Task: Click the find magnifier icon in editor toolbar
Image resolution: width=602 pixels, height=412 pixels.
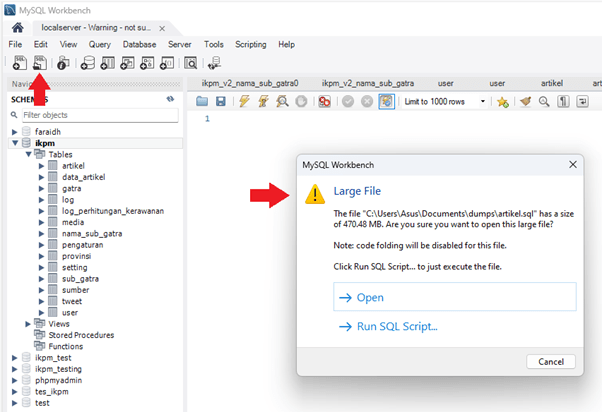Action: point(544,102)
